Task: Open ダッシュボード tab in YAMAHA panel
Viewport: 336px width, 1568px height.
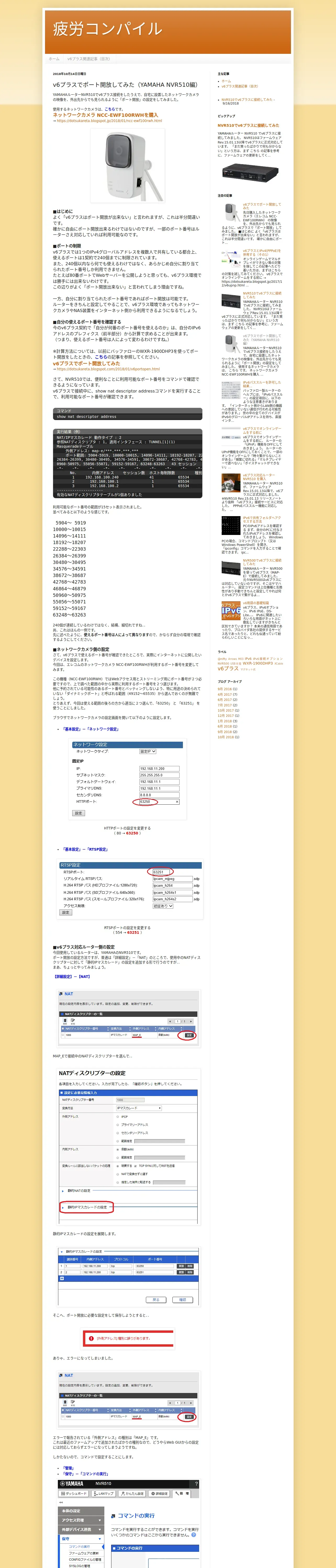Action: pos(74,1493)
